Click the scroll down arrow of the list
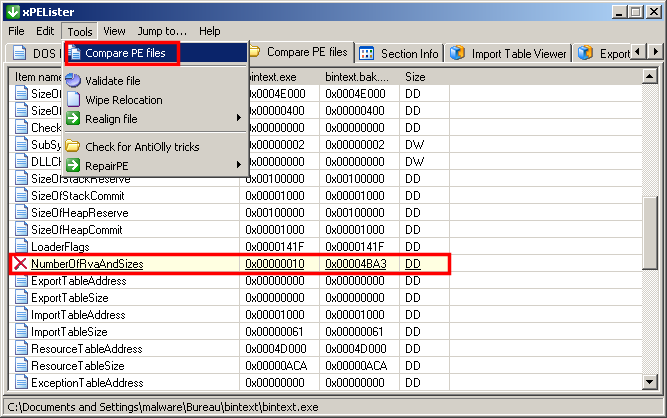667x418 pixels. click(651, 383)
